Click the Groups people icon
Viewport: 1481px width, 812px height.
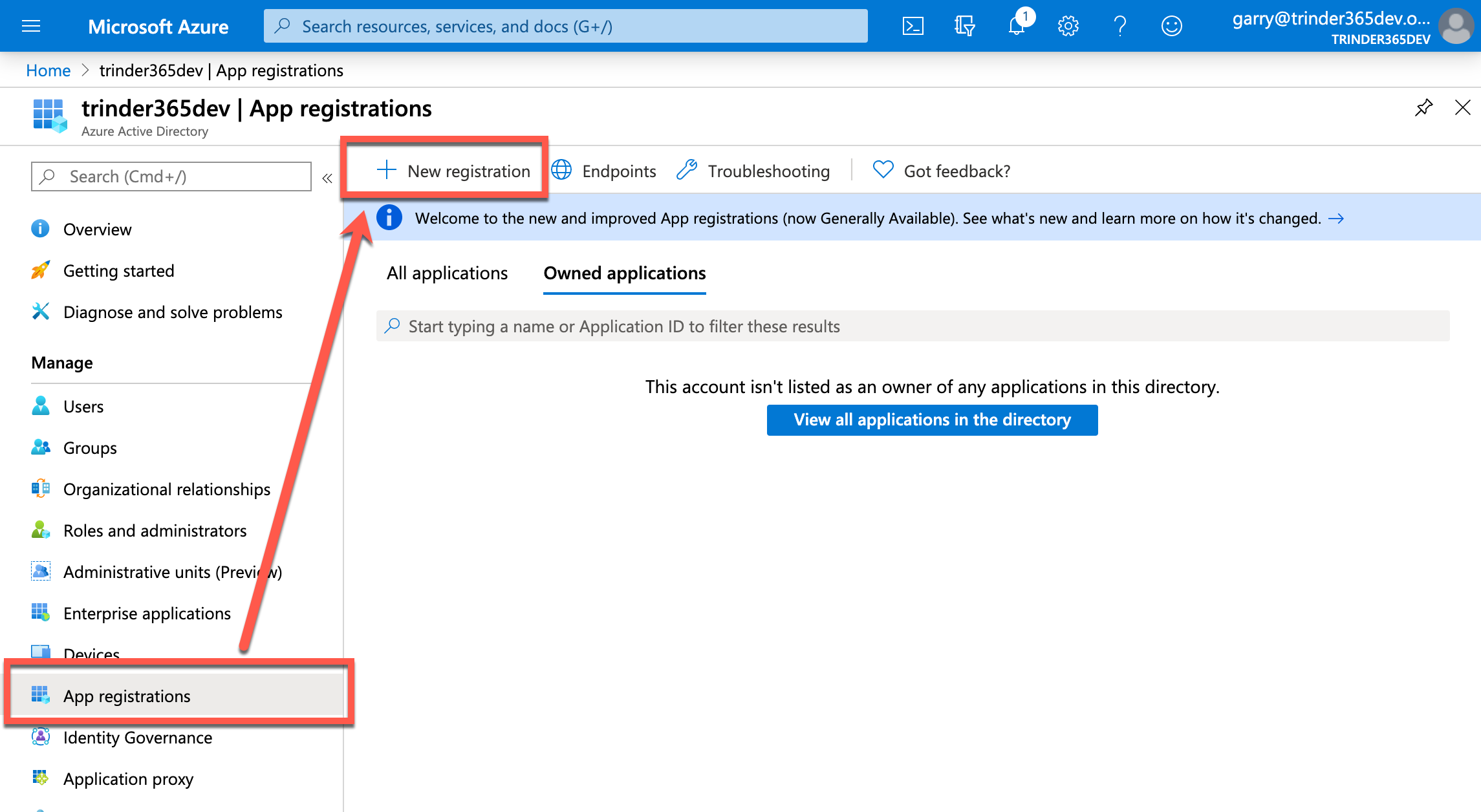(40, 447)
